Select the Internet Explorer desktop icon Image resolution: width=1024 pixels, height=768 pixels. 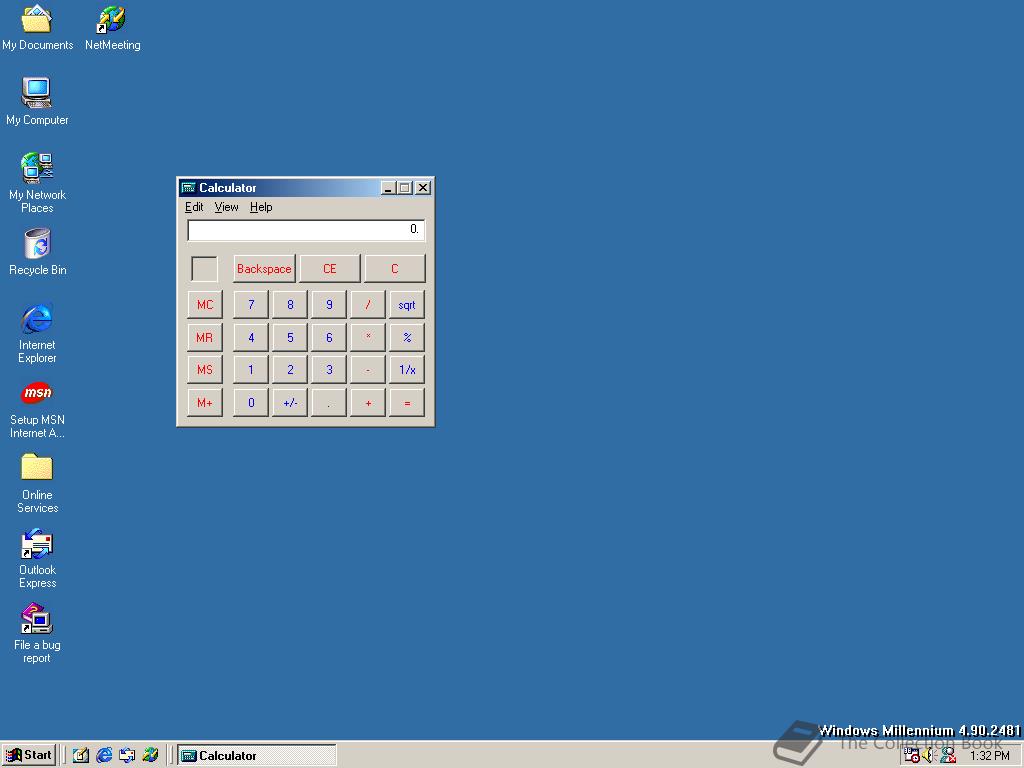point(37,333)
